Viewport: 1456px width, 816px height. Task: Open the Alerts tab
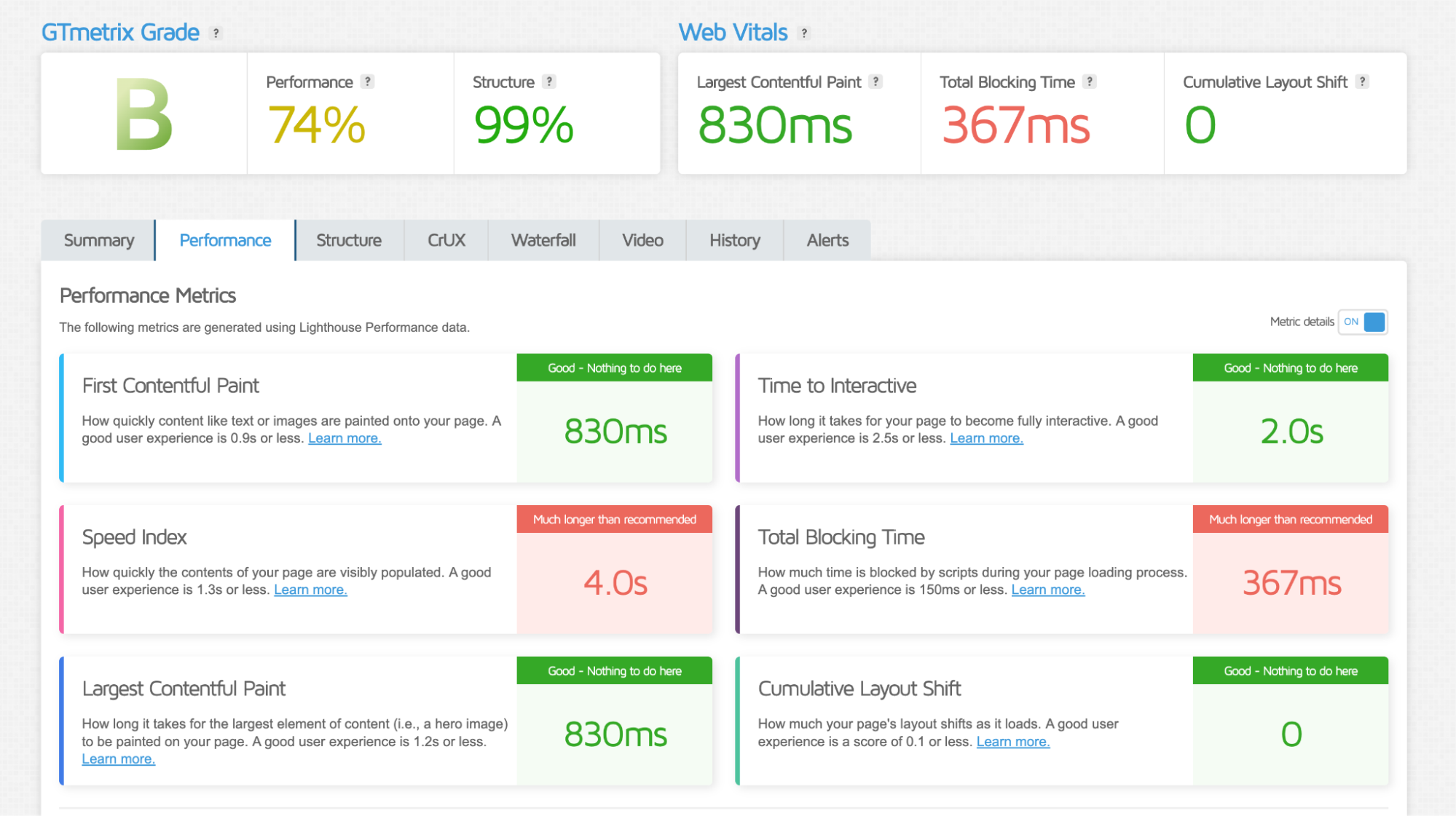click(827, 240)
